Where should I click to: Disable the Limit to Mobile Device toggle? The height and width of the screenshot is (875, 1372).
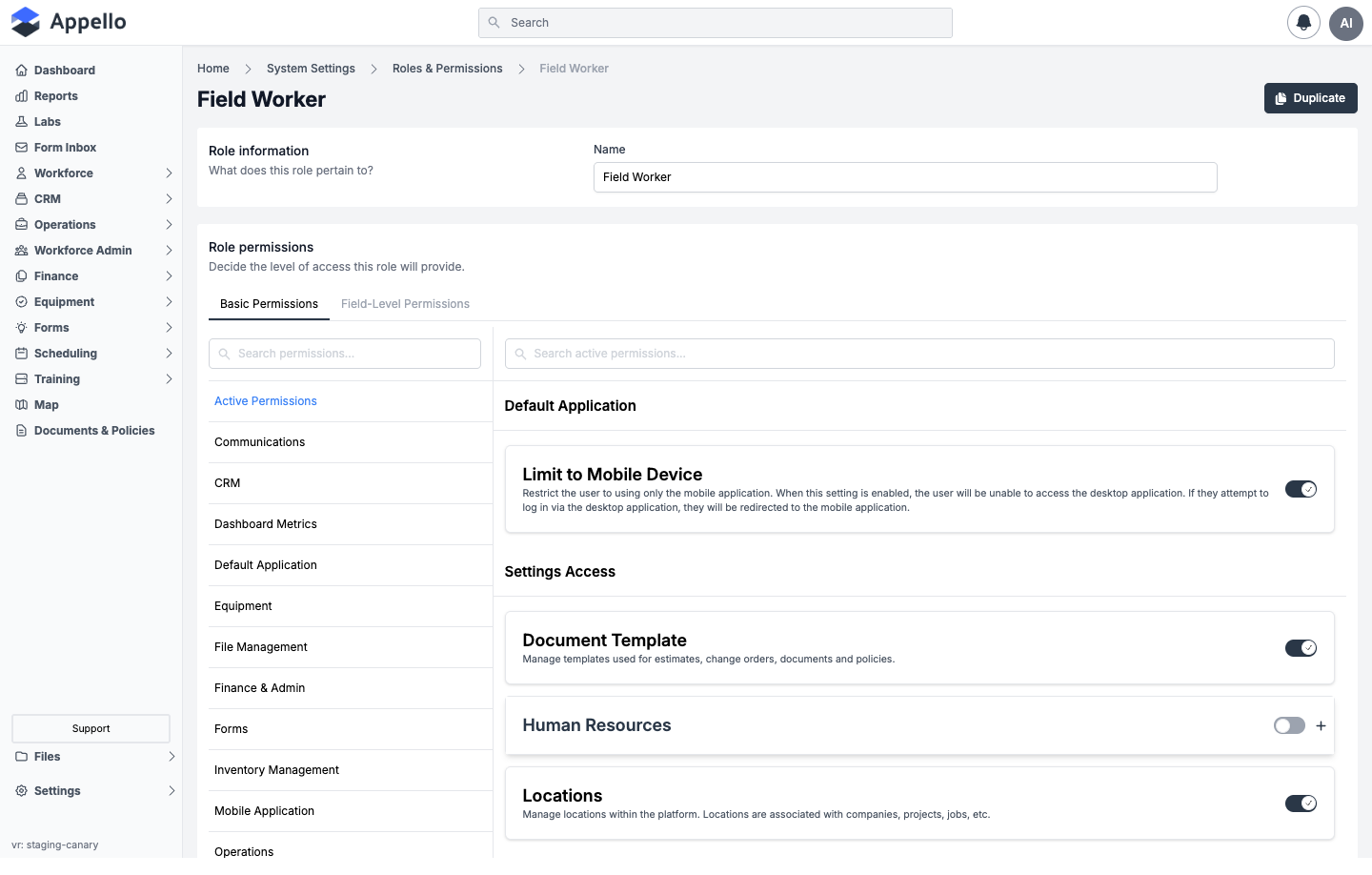coord(1301,489)
